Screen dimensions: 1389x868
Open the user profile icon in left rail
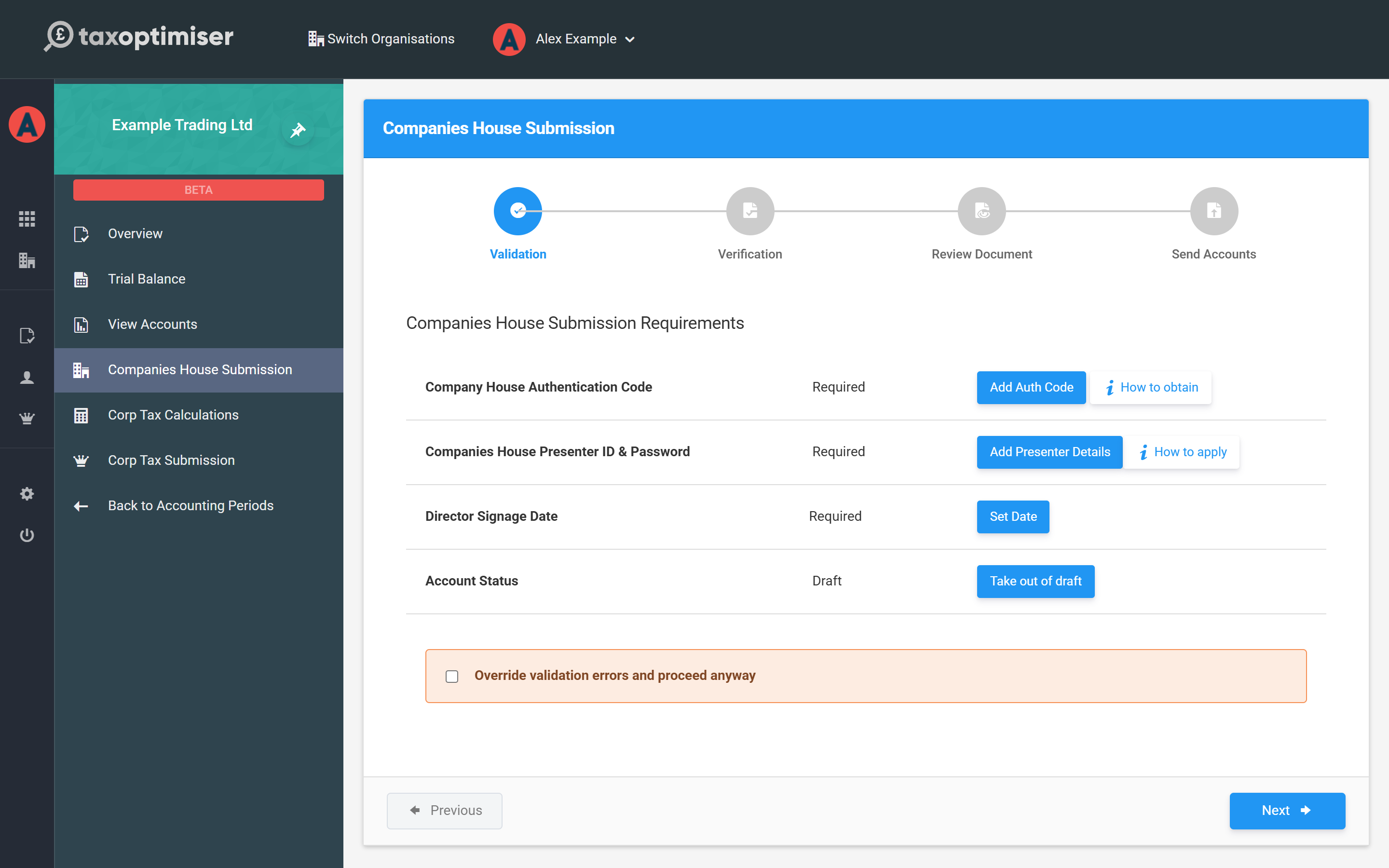27,377
